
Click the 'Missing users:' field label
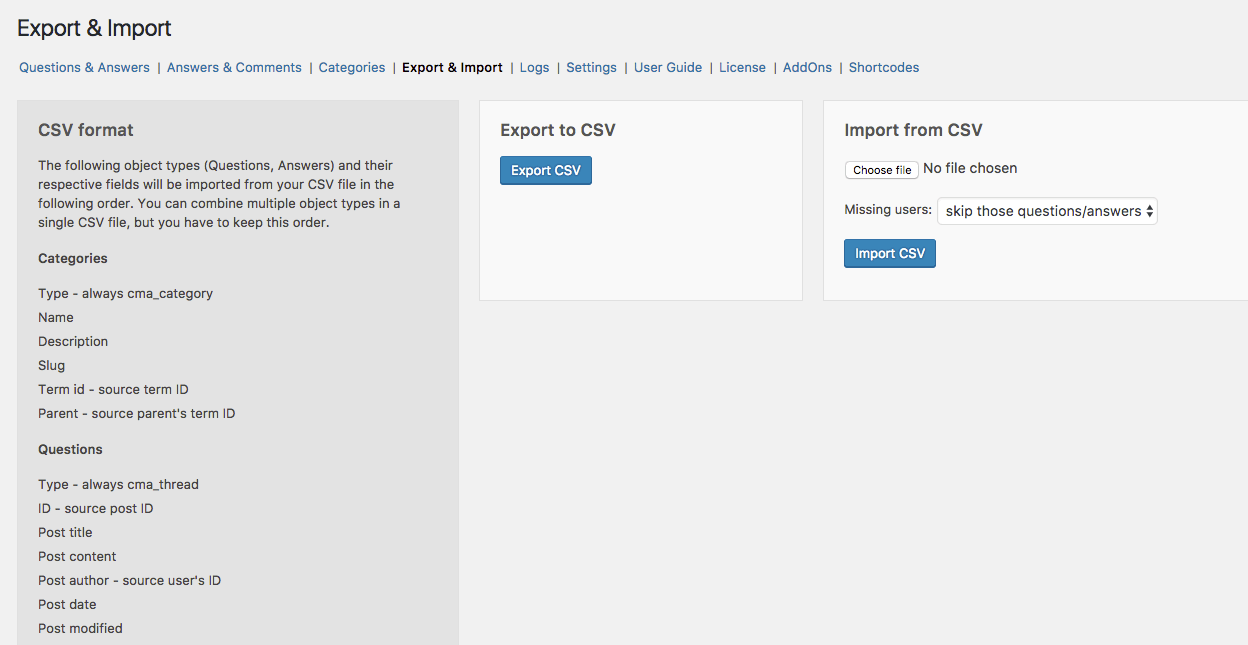(x=888, y=211)
